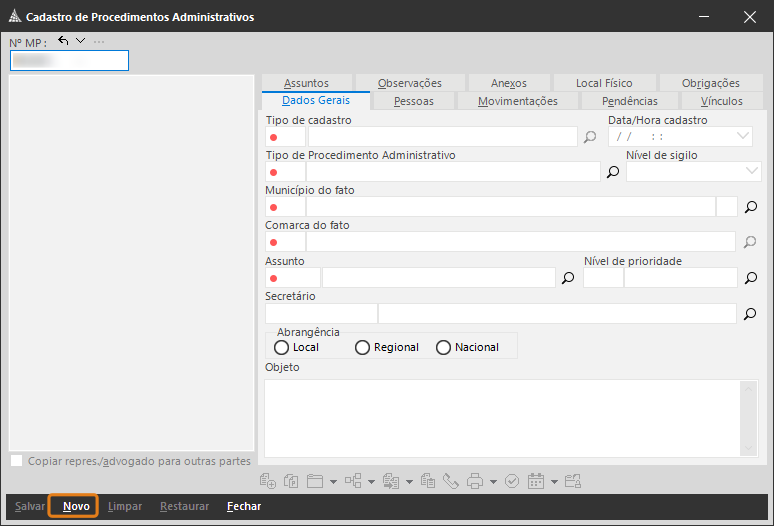The height and width of the screenshot is (526, 774).
Task: Click the Nº MP input field
Action: pyautogui.click(x=70, y=60)
